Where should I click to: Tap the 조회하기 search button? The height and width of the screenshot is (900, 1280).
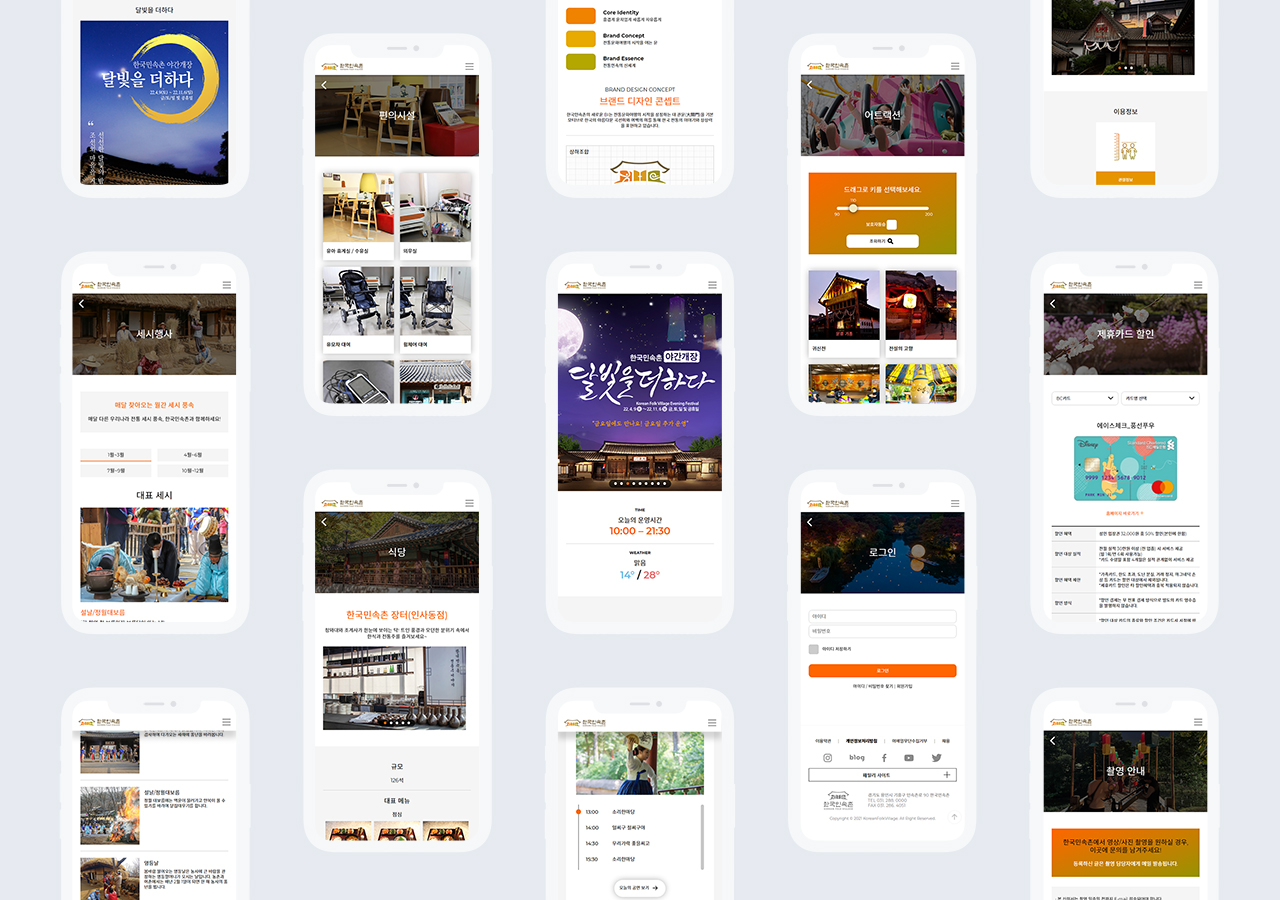(883, 241)
